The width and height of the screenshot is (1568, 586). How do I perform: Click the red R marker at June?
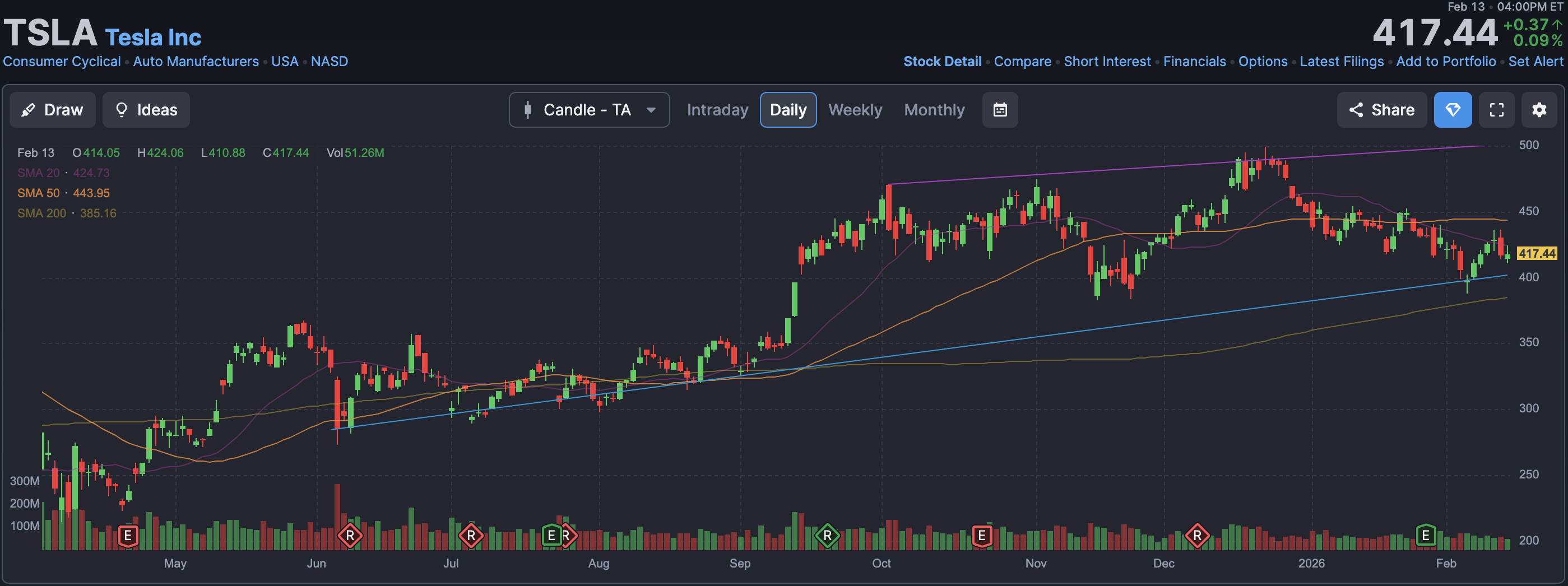[x=350, y=536]
